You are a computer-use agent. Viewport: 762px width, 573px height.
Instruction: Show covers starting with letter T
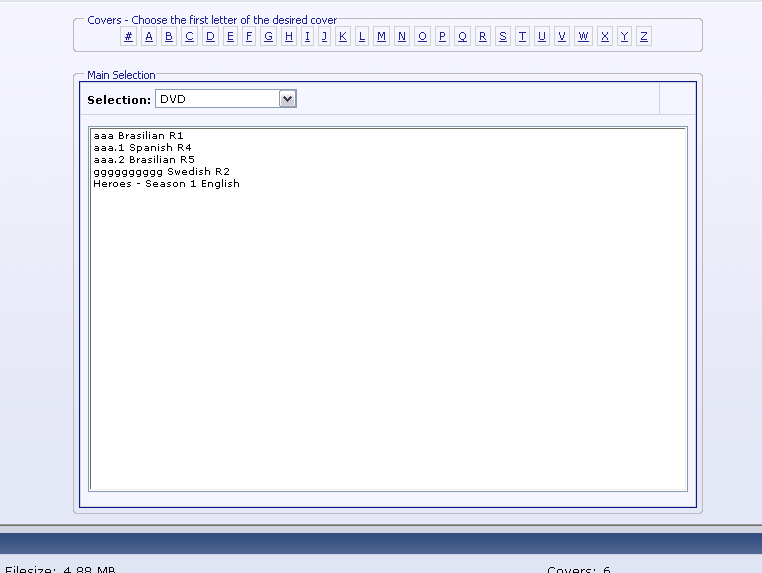point(522,37)
